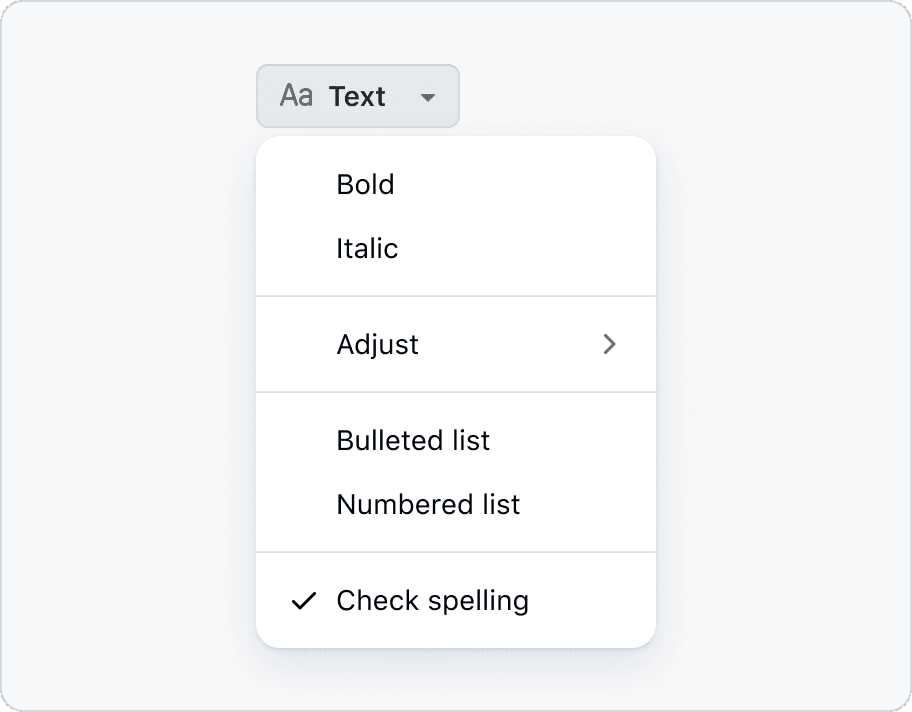Image resolution: width=912 pixels, height=712 pixels.
Task: Expand the chevron arrow next to Adjust
Action: pyautogui.click(x=610, y=344)
